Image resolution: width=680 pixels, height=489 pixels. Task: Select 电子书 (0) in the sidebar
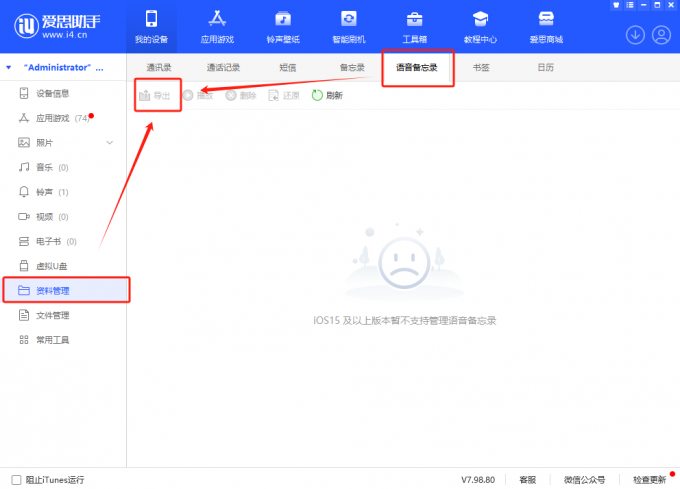coord(63,241)
